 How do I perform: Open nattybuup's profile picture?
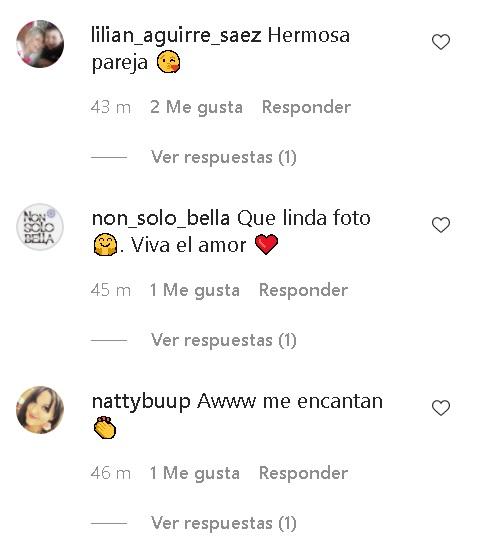point(40,410)
